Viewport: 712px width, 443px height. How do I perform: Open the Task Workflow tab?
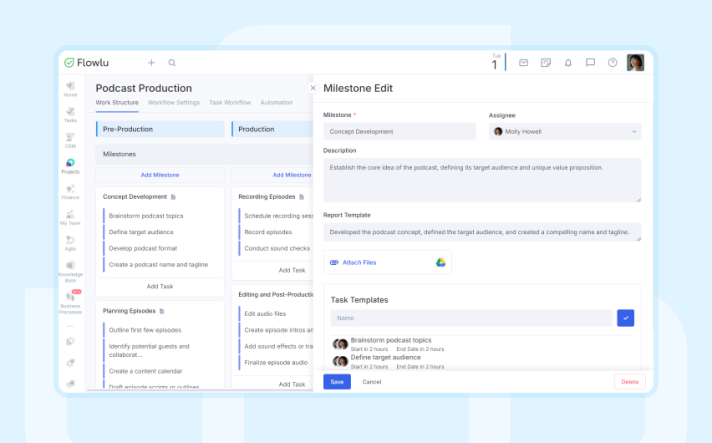click(x=230, y=103)
